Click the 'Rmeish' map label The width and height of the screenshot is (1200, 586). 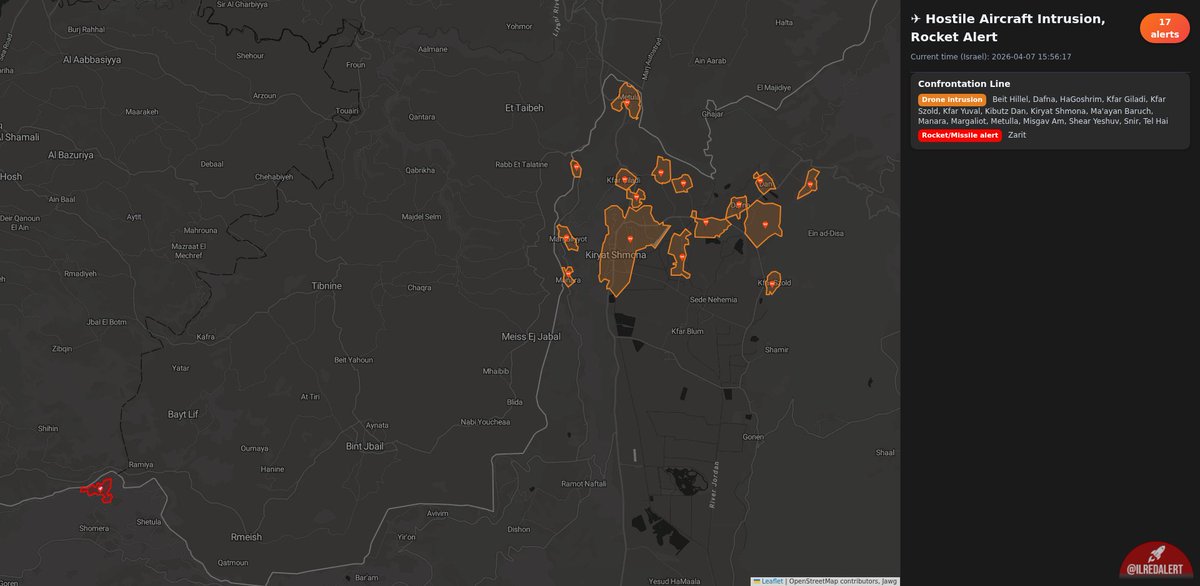245,537
